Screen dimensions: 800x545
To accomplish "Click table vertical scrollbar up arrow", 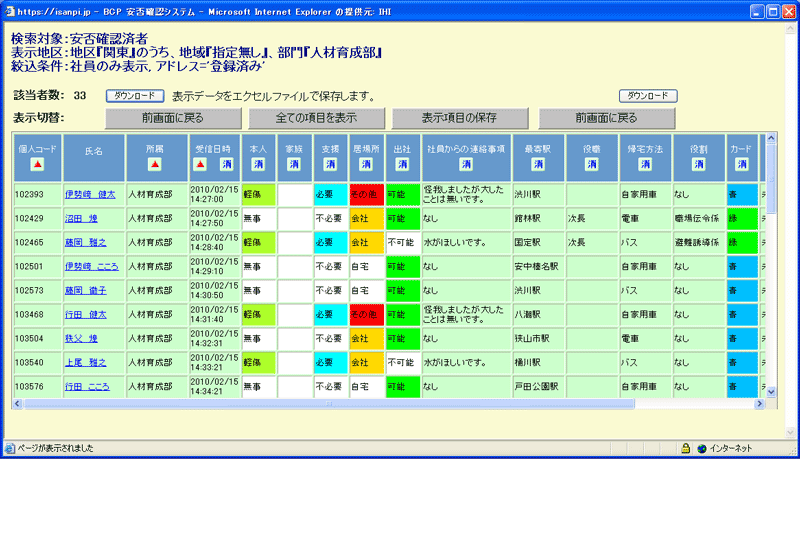I will tap(771, 138).
